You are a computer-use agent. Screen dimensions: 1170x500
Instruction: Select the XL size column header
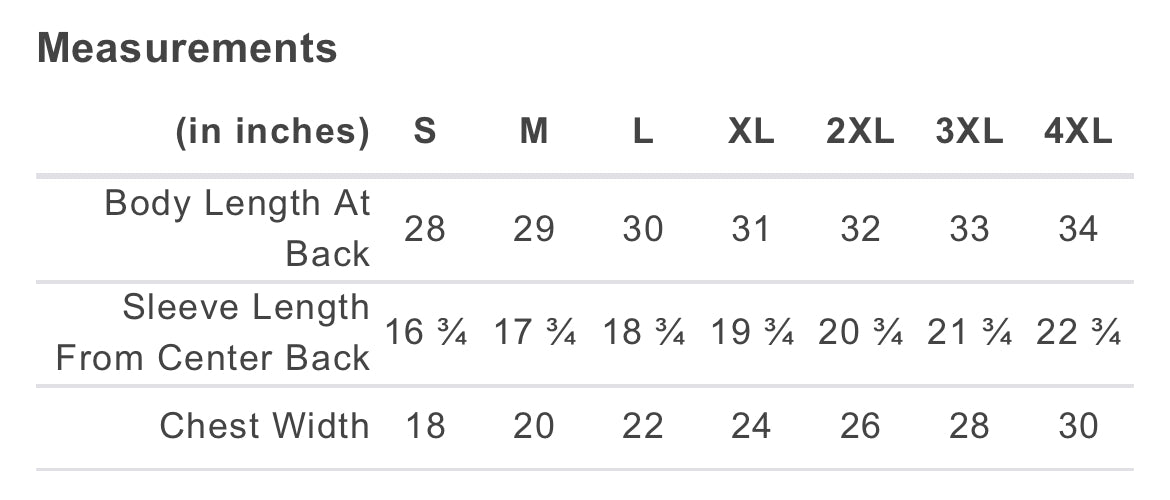click(751, 132)
